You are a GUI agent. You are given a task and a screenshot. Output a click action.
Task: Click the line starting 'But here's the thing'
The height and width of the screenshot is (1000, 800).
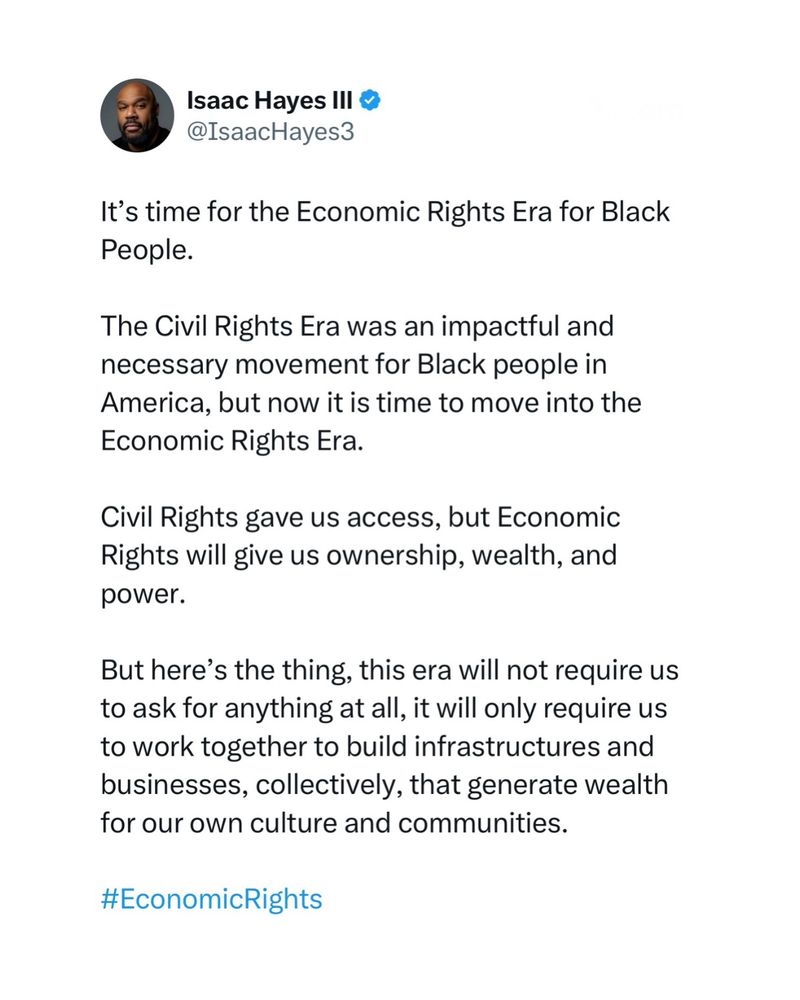click(x=389, y=670)
